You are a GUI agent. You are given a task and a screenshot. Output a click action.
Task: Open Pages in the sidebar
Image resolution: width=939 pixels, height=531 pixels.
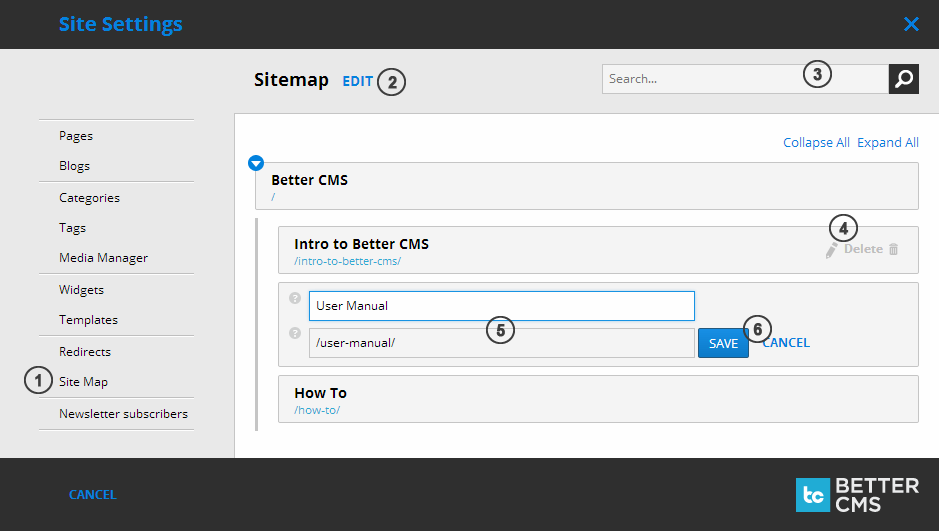coord(76,136)
